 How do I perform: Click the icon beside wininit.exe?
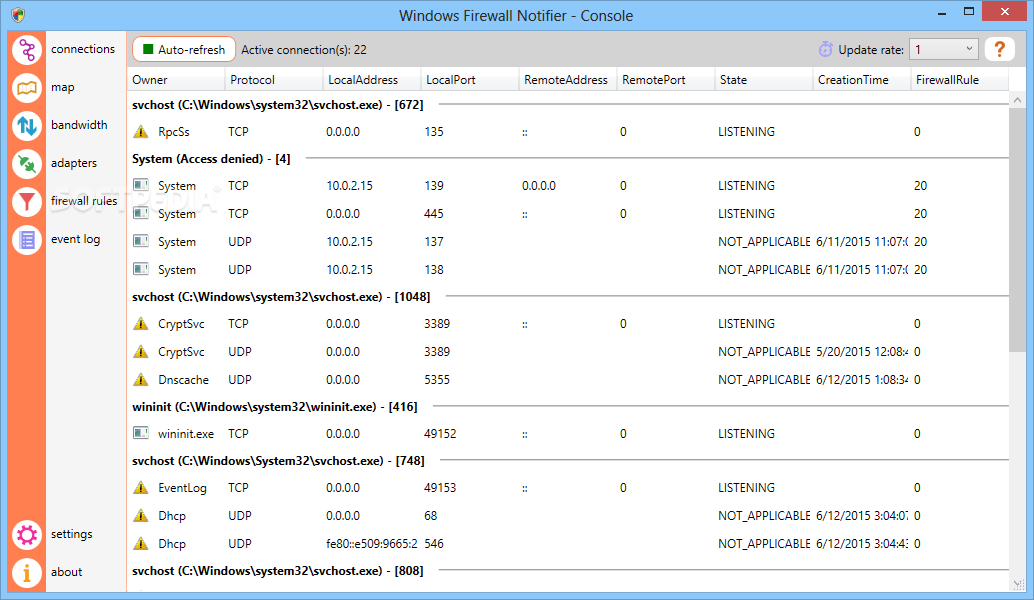(140, 433)
